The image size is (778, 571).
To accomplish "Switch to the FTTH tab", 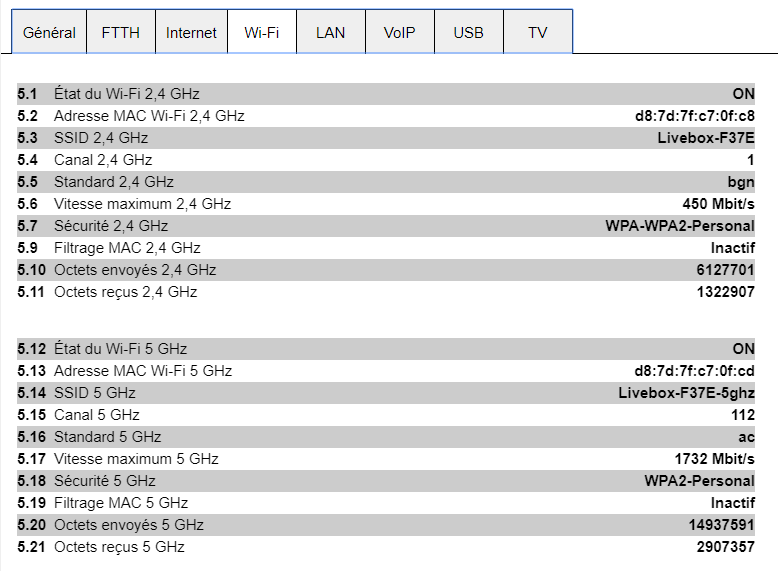I will click(121, 33).
